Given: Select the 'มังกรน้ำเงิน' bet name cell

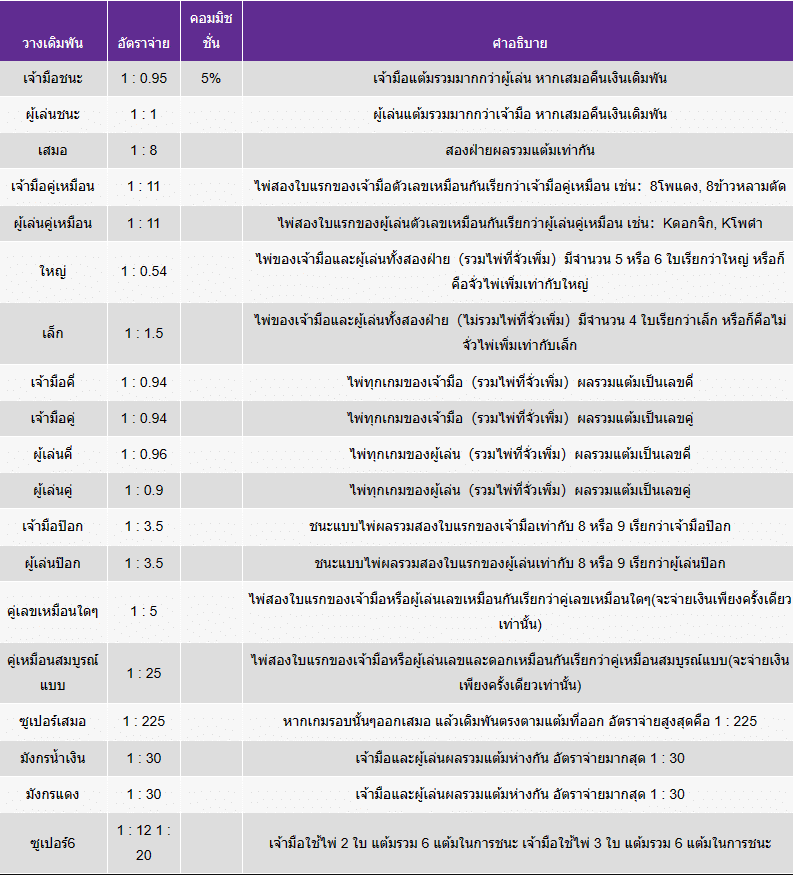Looking at the screenshot, I should 53,758.
